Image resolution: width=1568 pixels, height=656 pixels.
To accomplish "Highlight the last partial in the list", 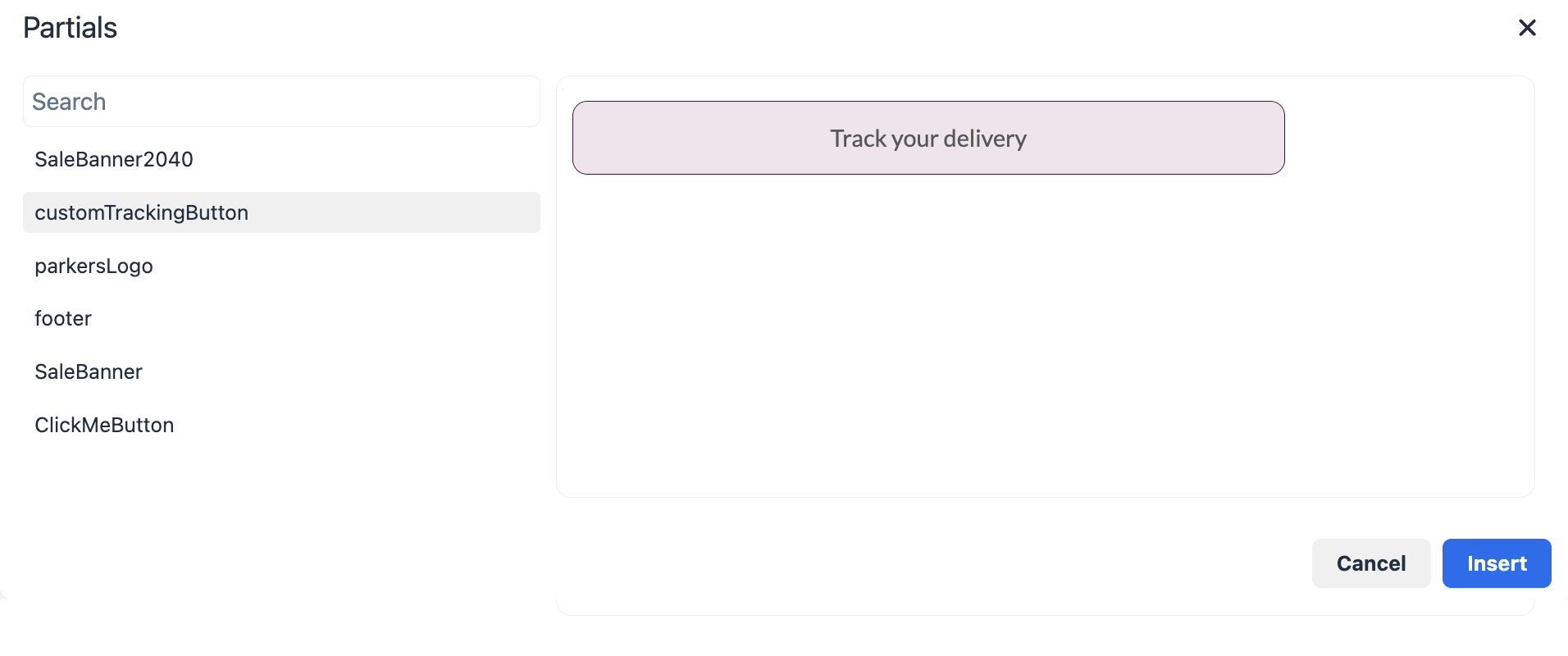I will point(104,425).
